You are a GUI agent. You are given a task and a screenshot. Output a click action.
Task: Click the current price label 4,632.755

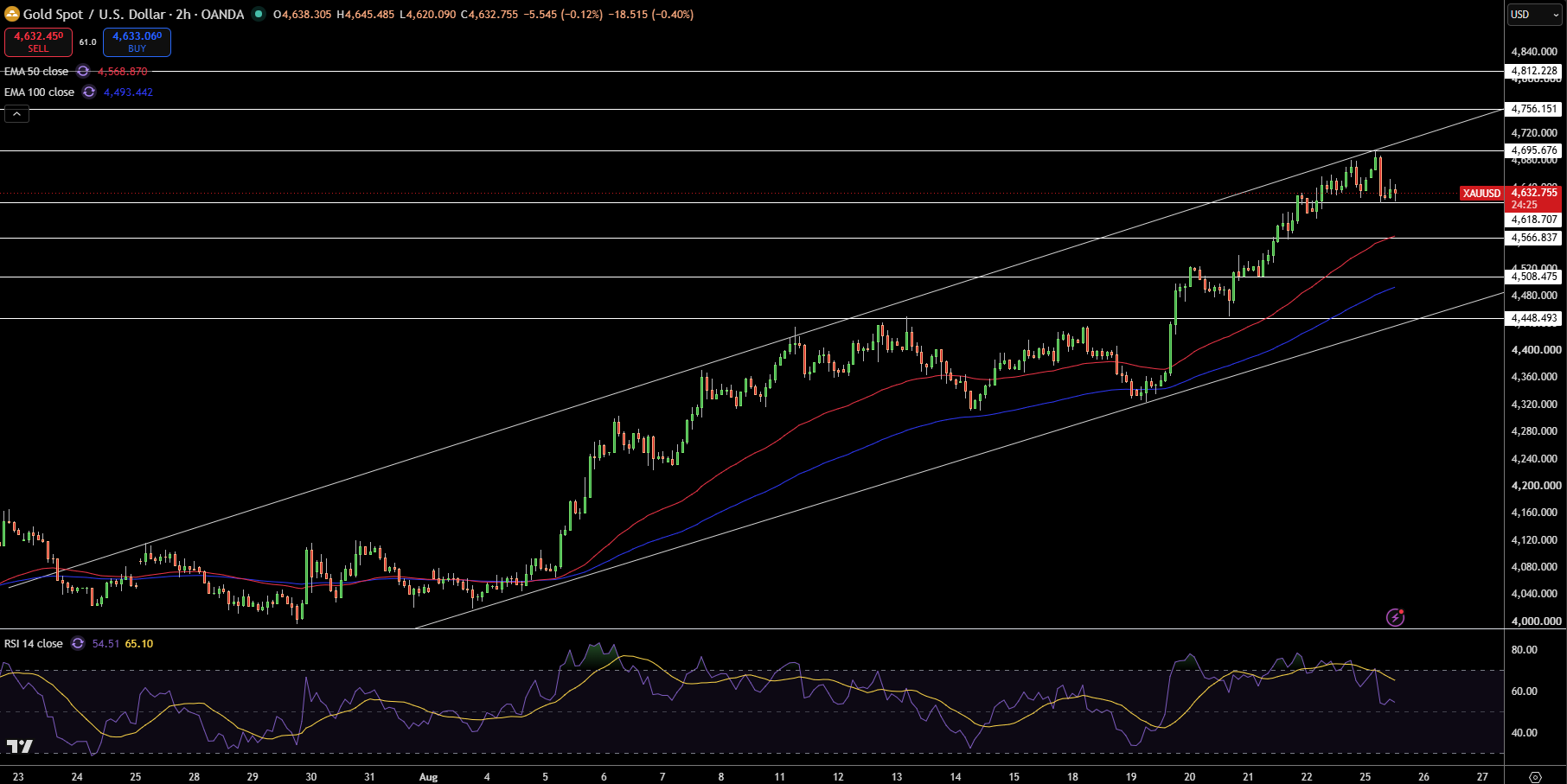click(x=1534, y=193)
